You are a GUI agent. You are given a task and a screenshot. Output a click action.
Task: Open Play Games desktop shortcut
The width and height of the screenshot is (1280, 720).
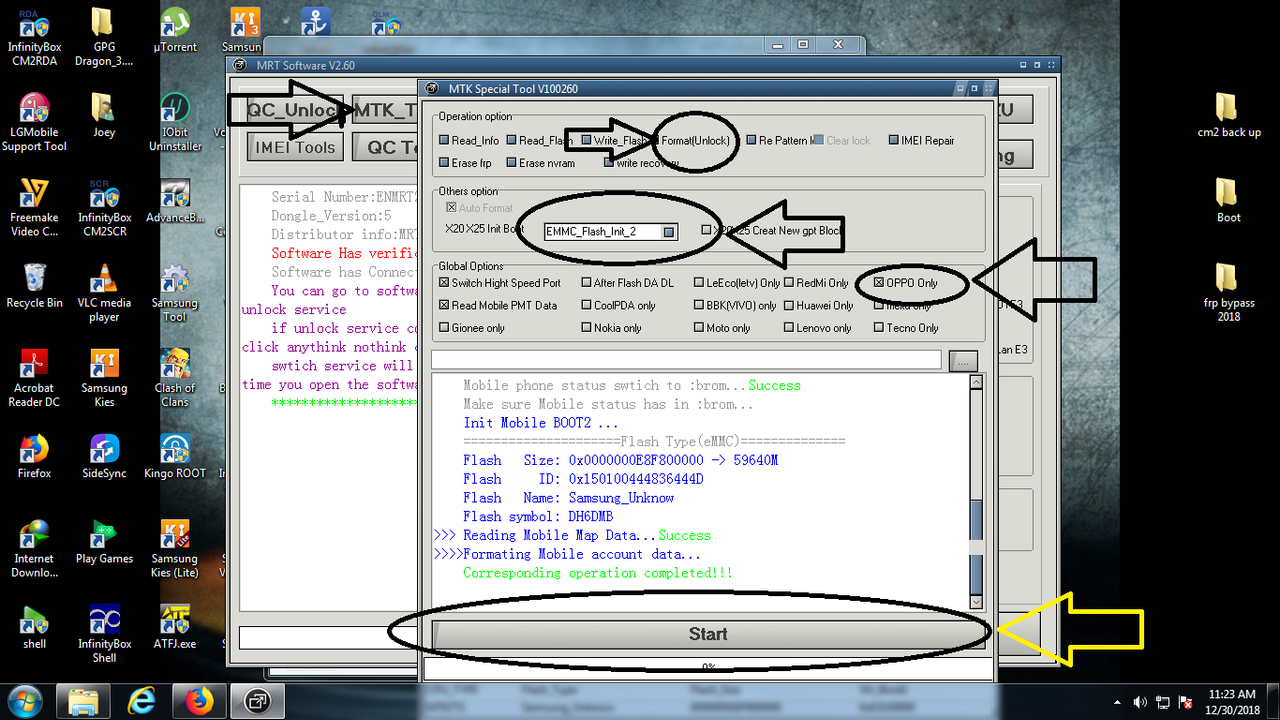point(104,542)
